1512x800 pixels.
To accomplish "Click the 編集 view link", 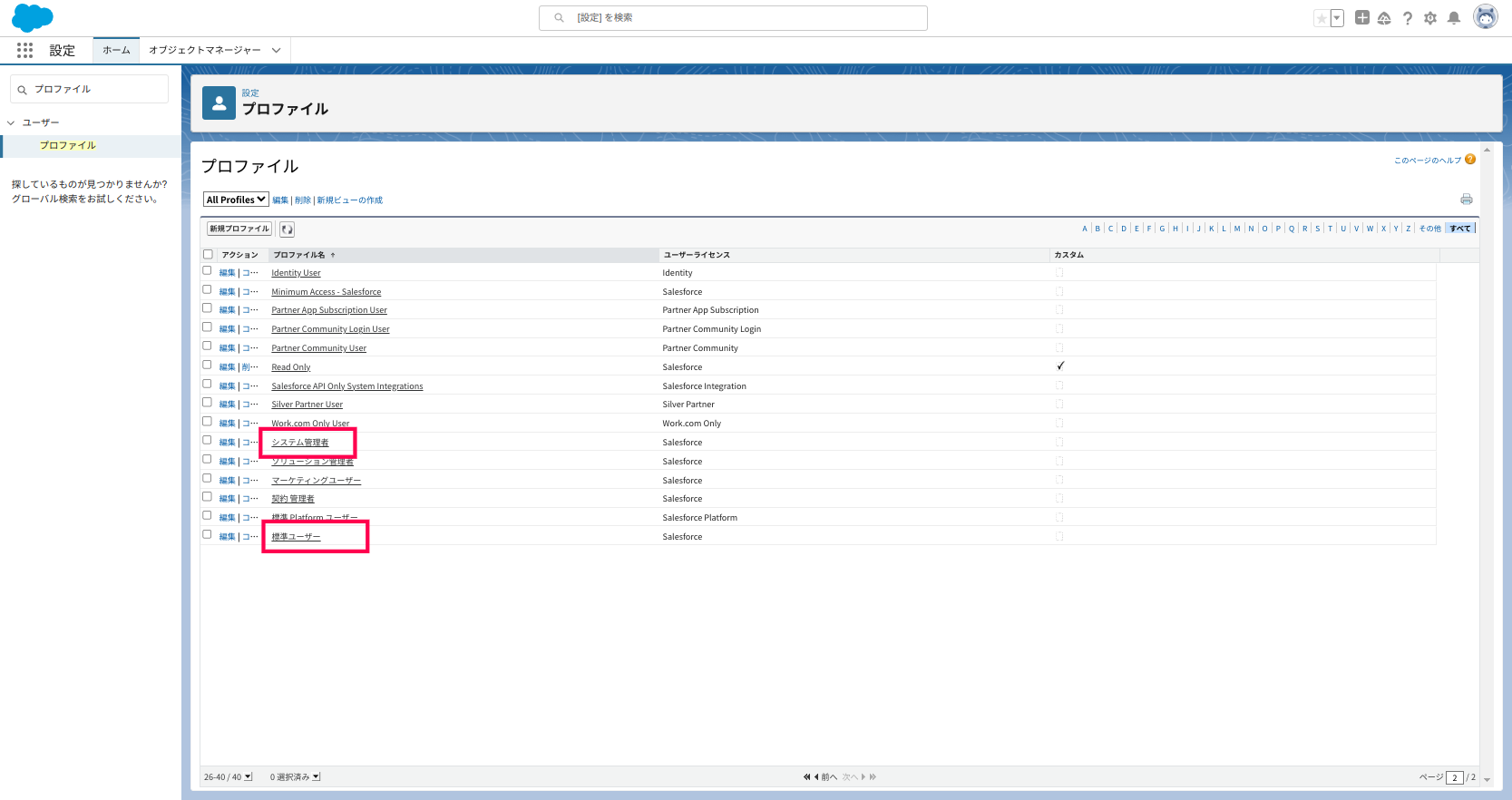I will pos(280,200).
